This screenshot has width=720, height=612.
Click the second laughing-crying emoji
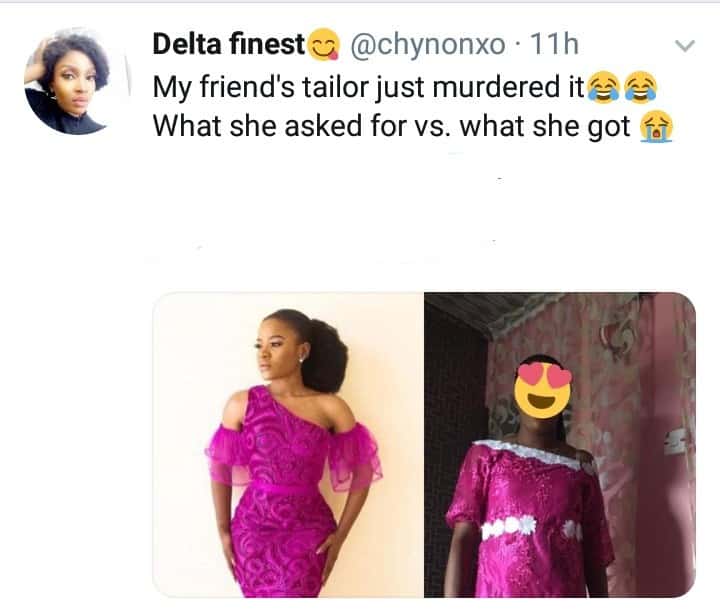(x=637, y=88)
